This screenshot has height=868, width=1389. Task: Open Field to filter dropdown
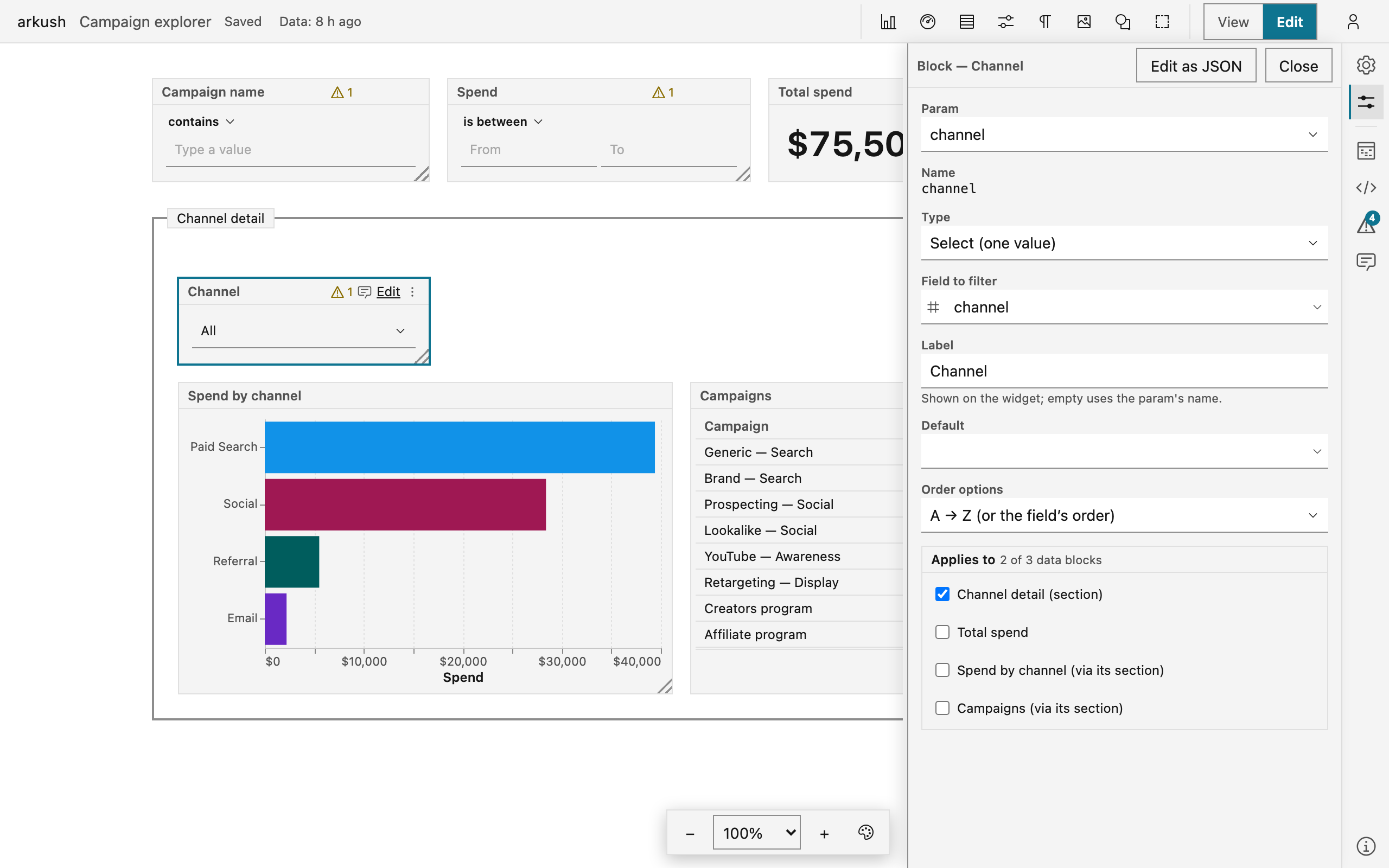(x=1124, y=307)
